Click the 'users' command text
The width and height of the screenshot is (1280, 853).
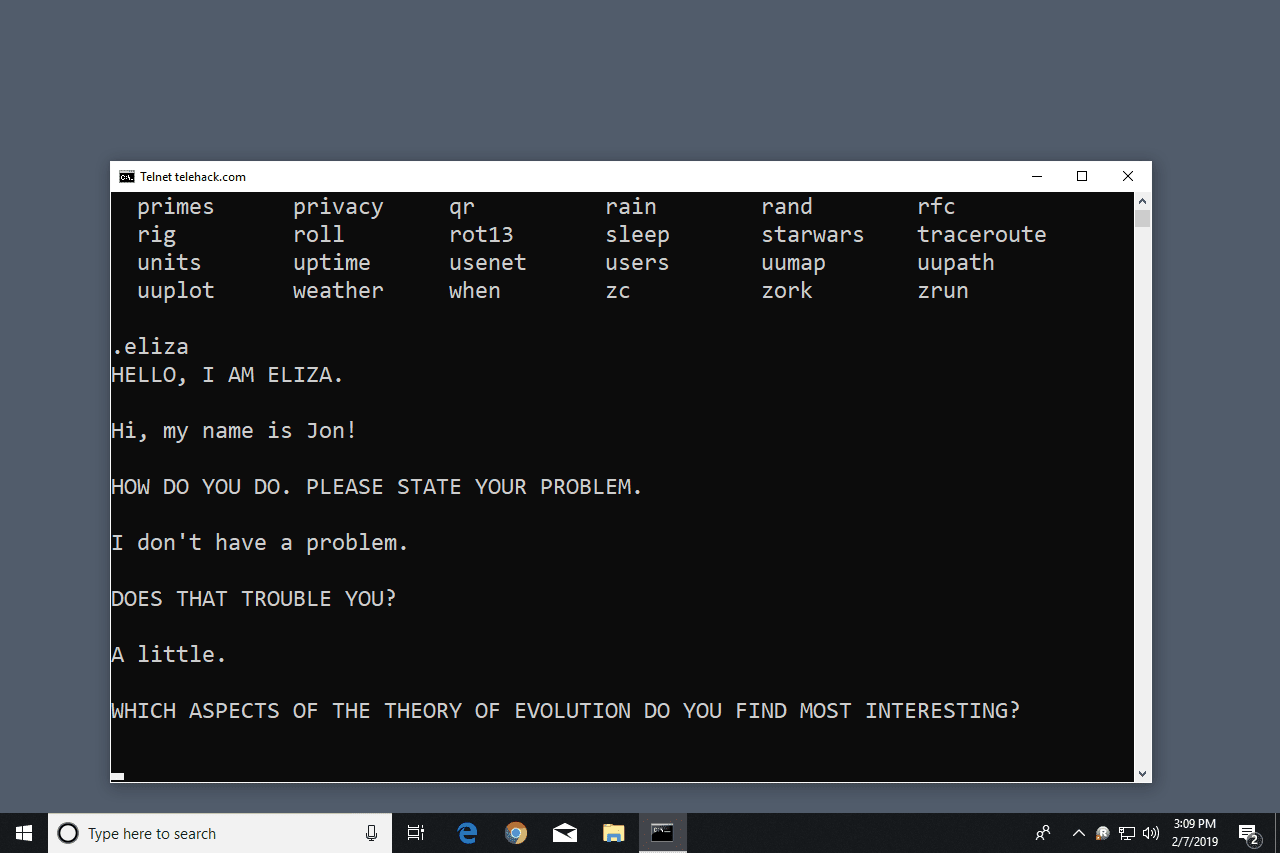click(637, 263)
